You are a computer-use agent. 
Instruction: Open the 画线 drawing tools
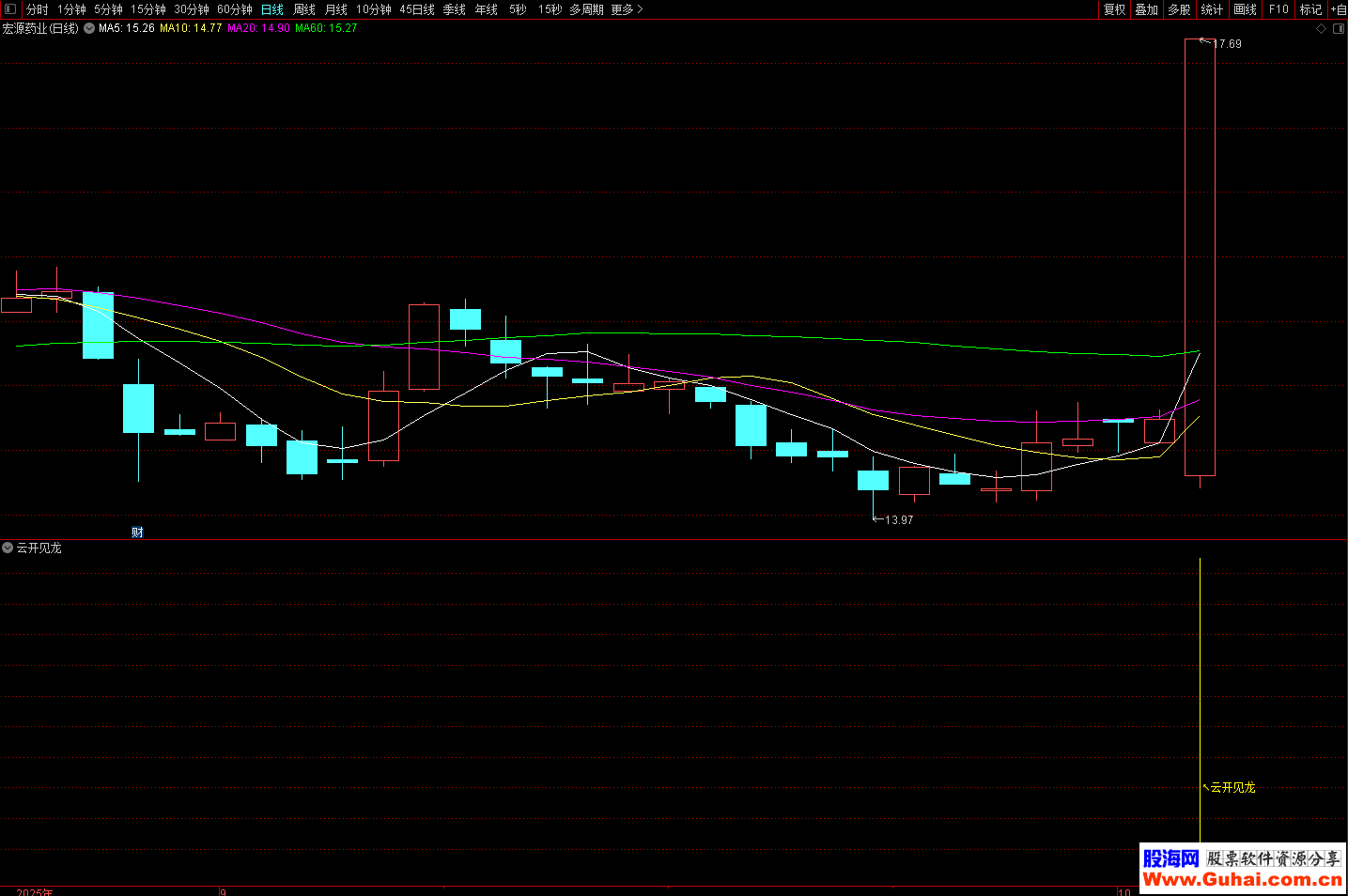coord(1245,9)
